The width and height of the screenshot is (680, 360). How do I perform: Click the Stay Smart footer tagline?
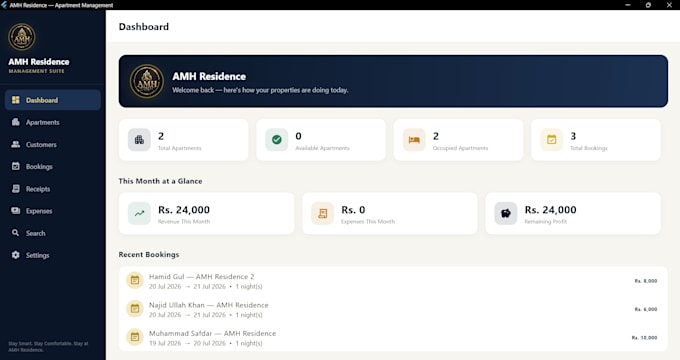pyautogui.click(x=48, y=346)
